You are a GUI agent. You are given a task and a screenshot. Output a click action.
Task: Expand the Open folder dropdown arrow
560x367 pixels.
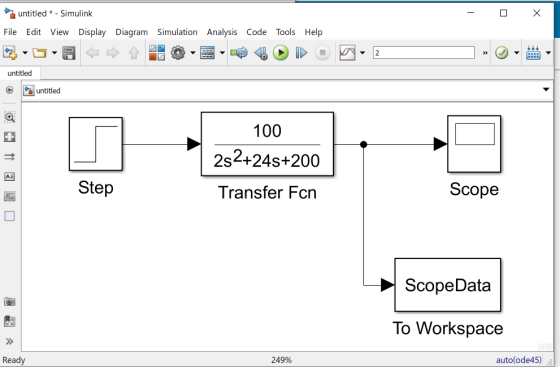point(54,53)
